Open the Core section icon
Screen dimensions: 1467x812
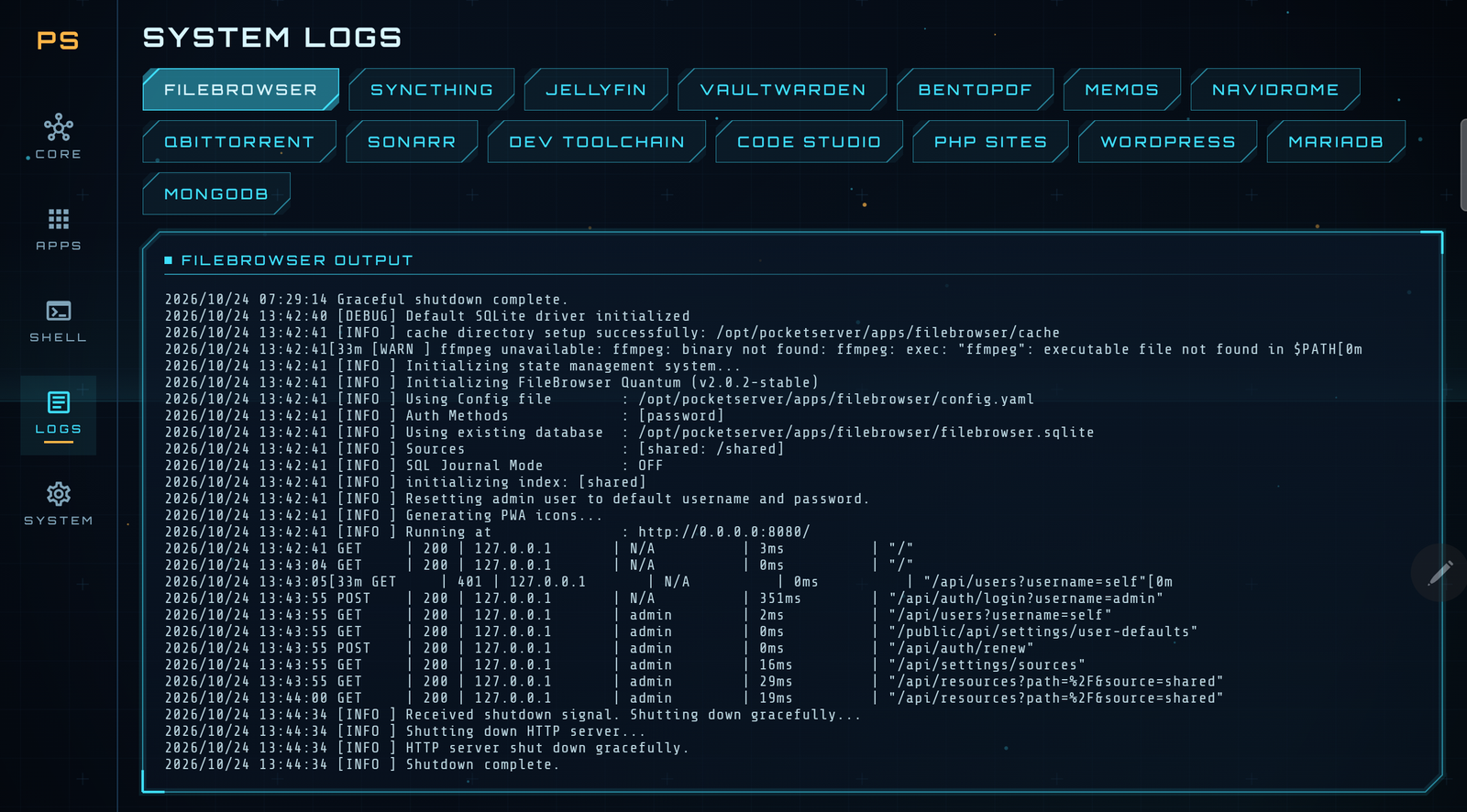click(59, 127)
